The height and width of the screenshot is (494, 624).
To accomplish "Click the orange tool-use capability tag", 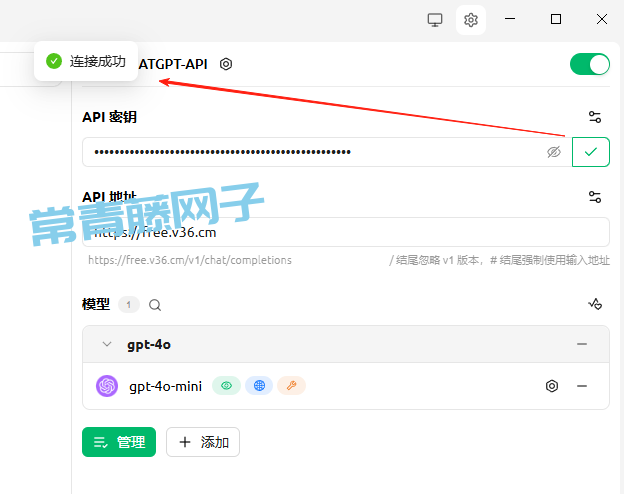I will click(291, 385).
